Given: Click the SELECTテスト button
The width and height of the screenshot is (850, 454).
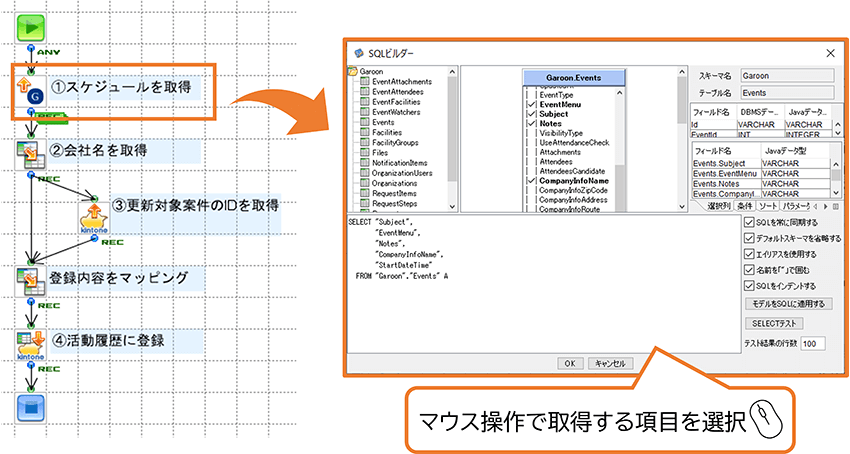Looking at the screenshot, I should (774, 323).
